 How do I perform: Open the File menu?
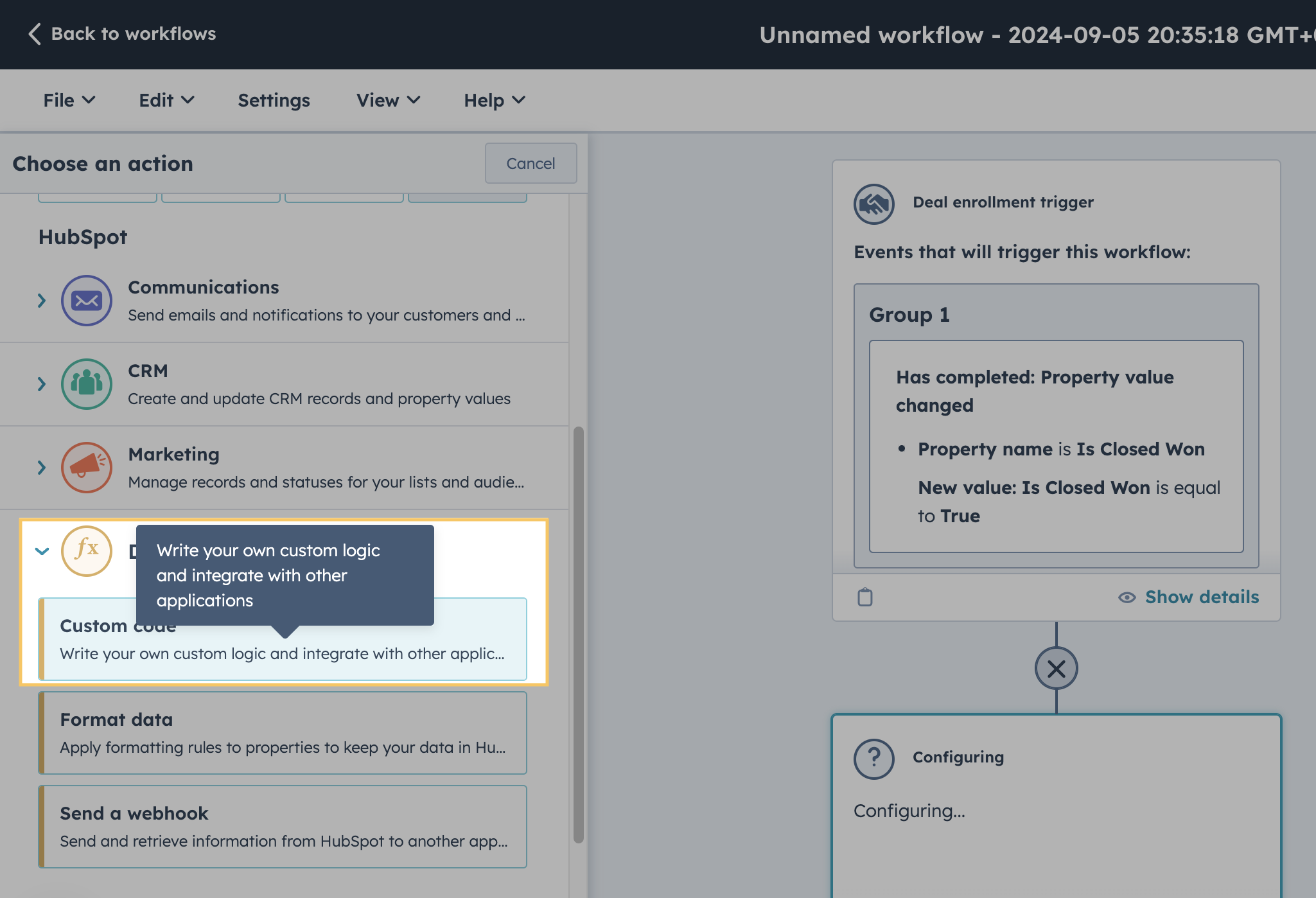69,100
